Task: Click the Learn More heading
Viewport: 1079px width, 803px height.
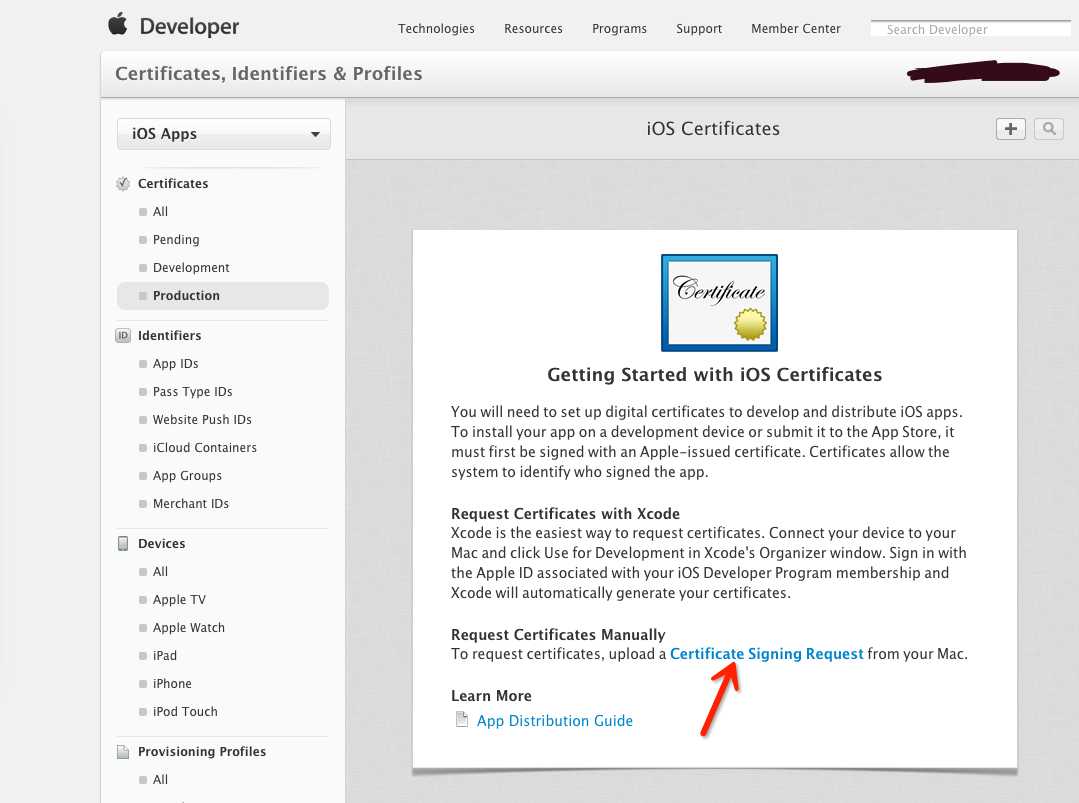Action: tap(491, 696)
